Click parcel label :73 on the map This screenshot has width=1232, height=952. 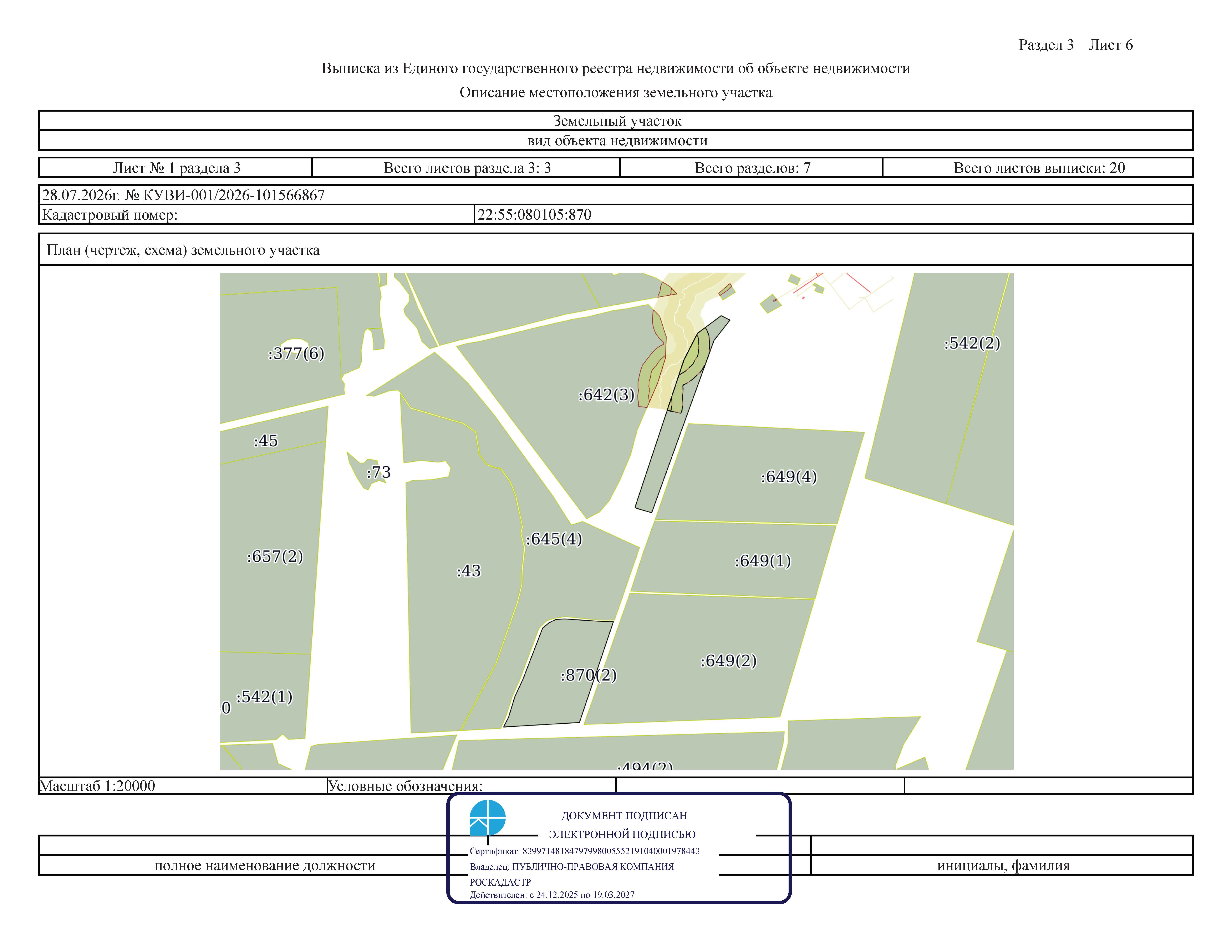[x=378, y=472]
